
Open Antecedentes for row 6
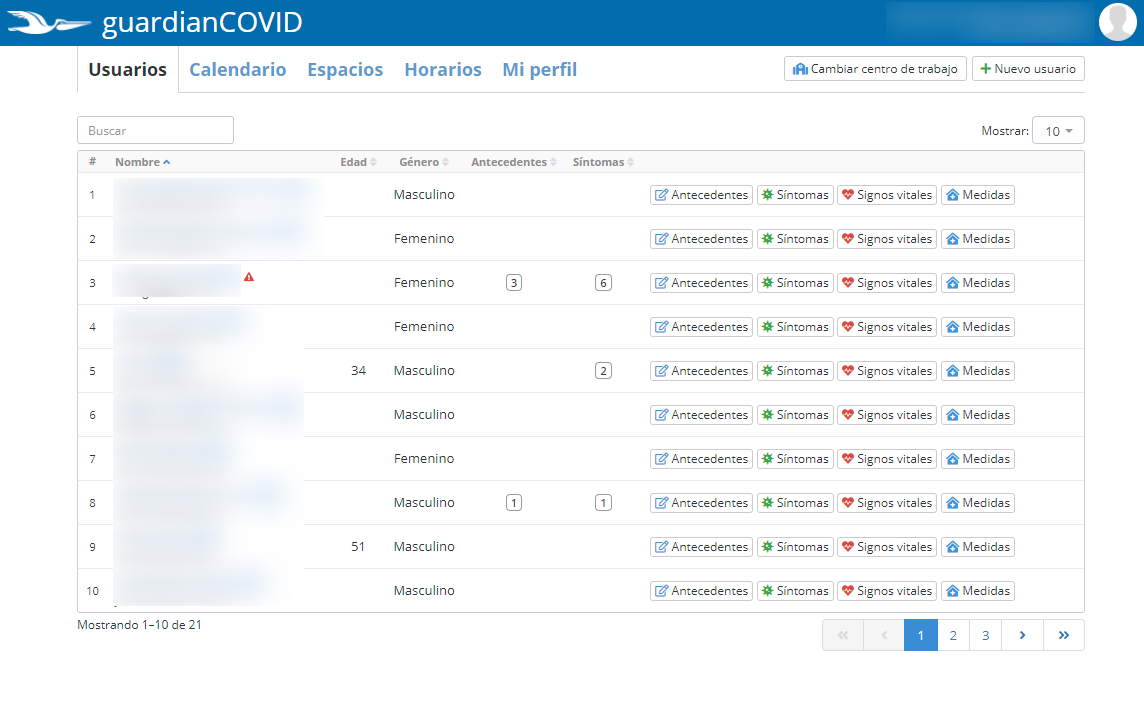click(701, 415)
